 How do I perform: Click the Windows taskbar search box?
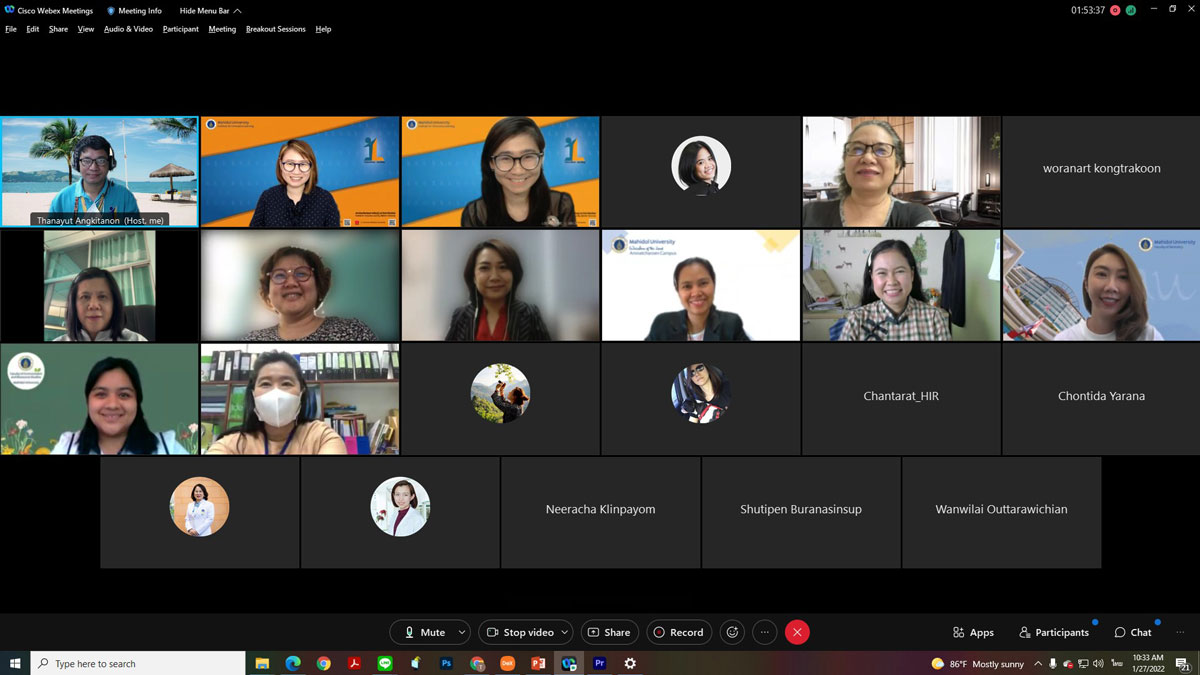(140, 663)
